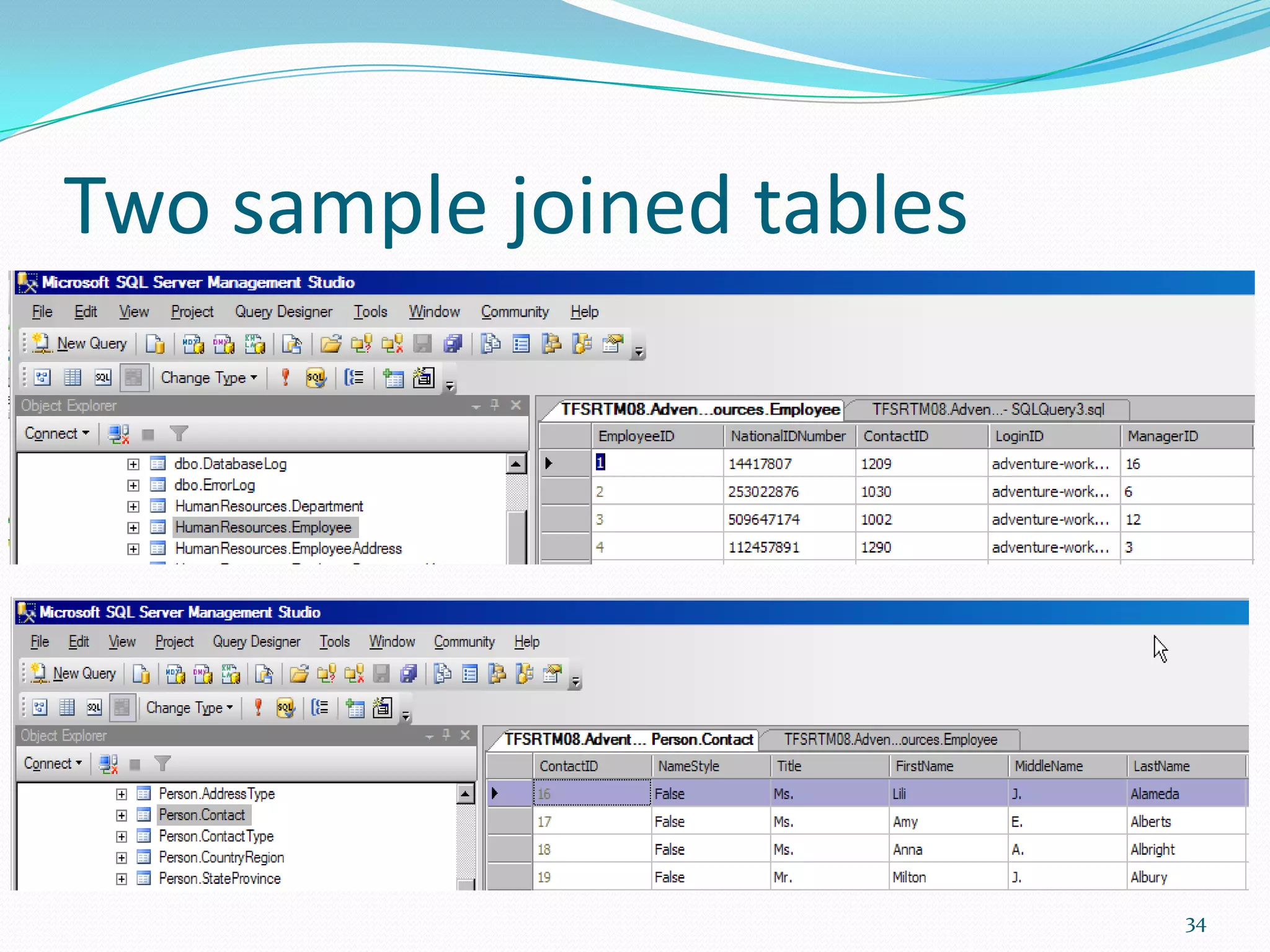
Task: Click the Properties Window icon in upper toolbar
Action: [612, 343]
